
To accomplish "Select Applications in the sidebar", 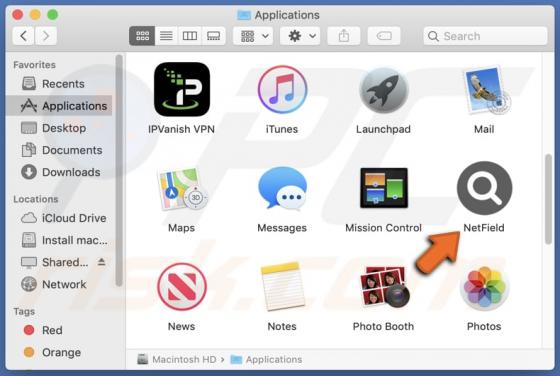I will [60, 106].
